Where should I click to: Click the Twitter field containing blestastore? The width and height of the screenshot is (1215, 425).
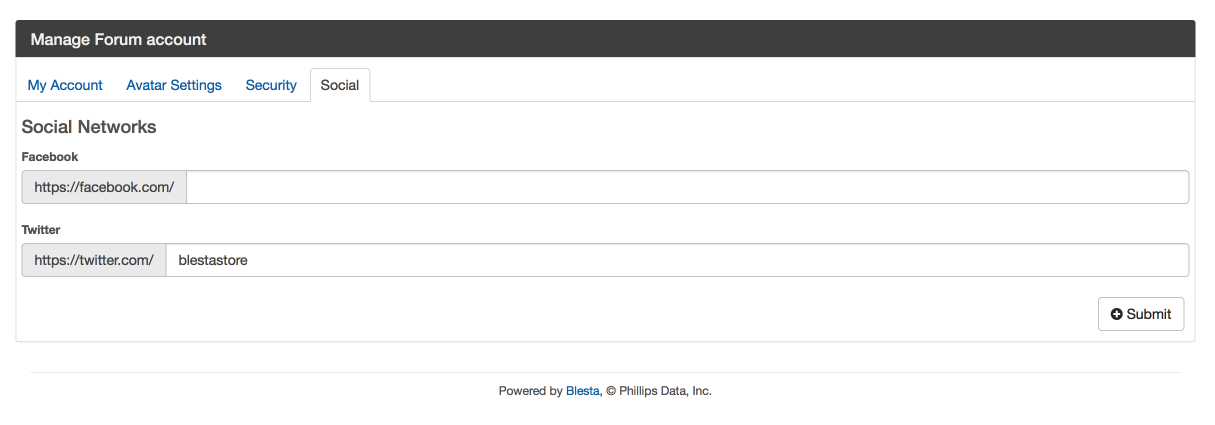pos(677,260)
